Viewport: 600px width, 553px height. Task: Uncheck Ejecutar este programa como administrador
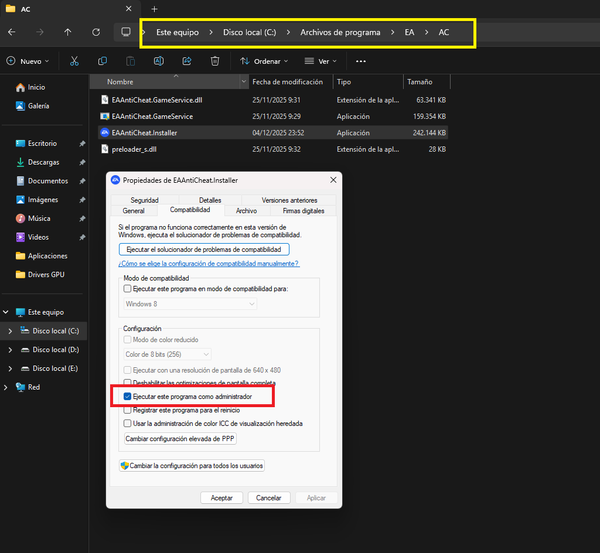(127, 397)
